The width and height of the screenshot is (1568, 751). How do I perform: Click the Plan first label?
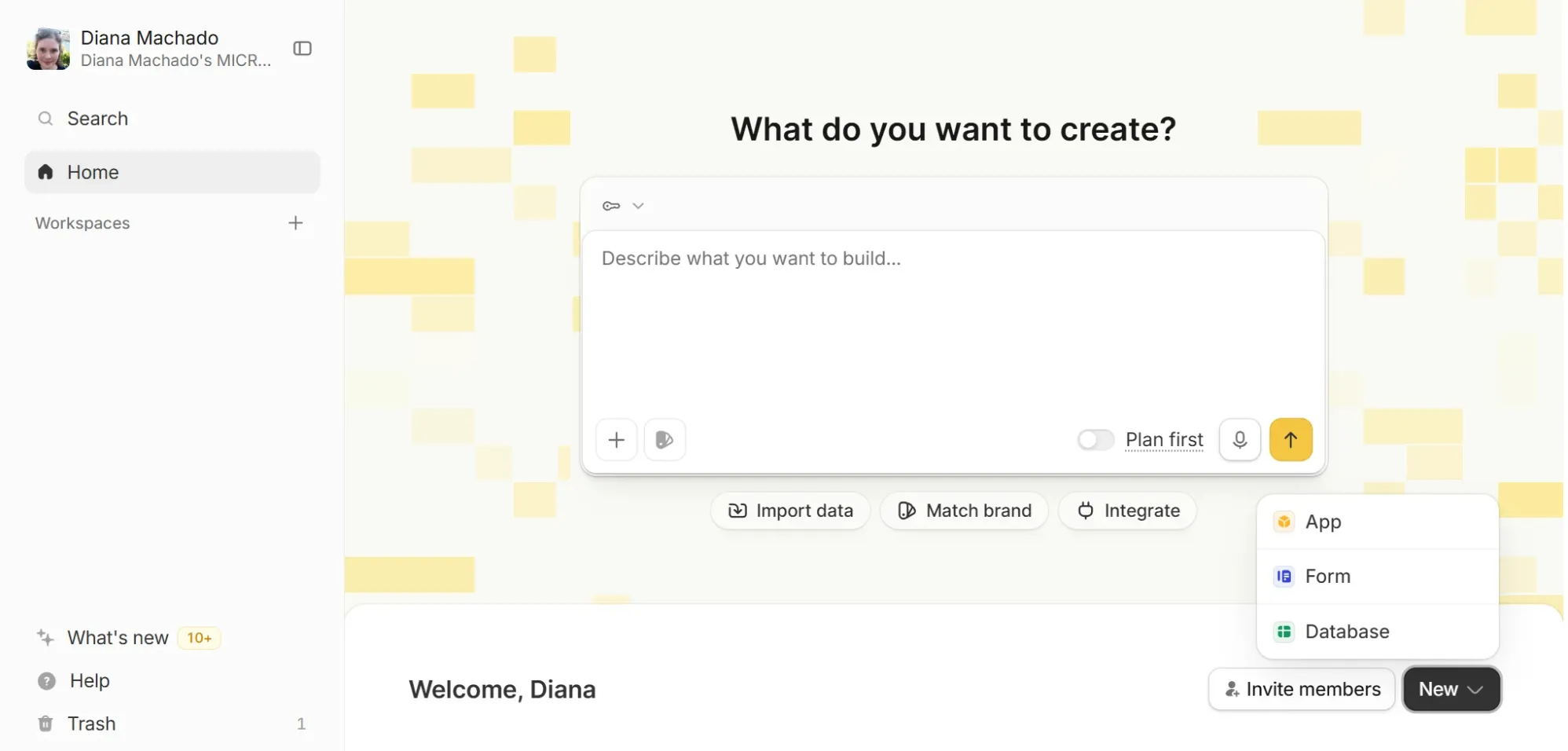tap(1164, 440)
